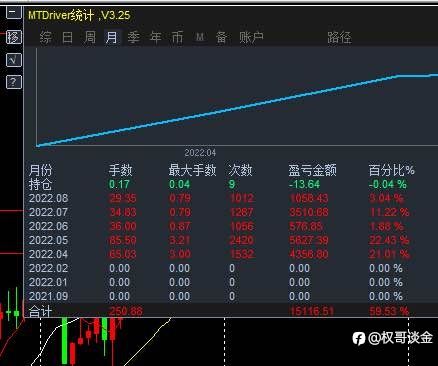Select the 持仓 row label
Screen dimensions: 438x366
[40, 184]
